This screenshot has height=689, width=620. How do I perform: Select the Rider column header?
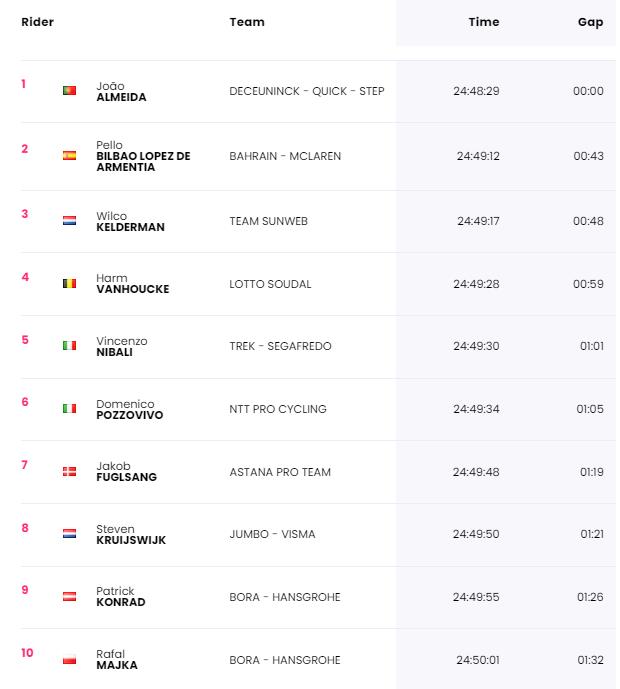point(37,22)
